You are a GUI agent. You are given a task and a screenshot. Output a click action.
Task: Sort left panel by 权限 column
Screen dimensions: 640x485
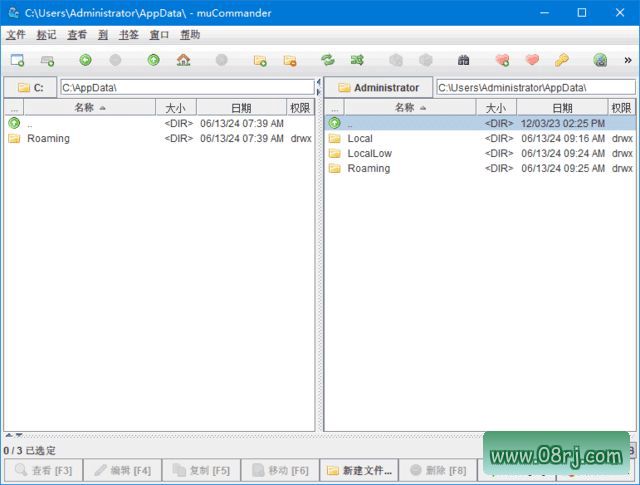[x=300, y=108]
